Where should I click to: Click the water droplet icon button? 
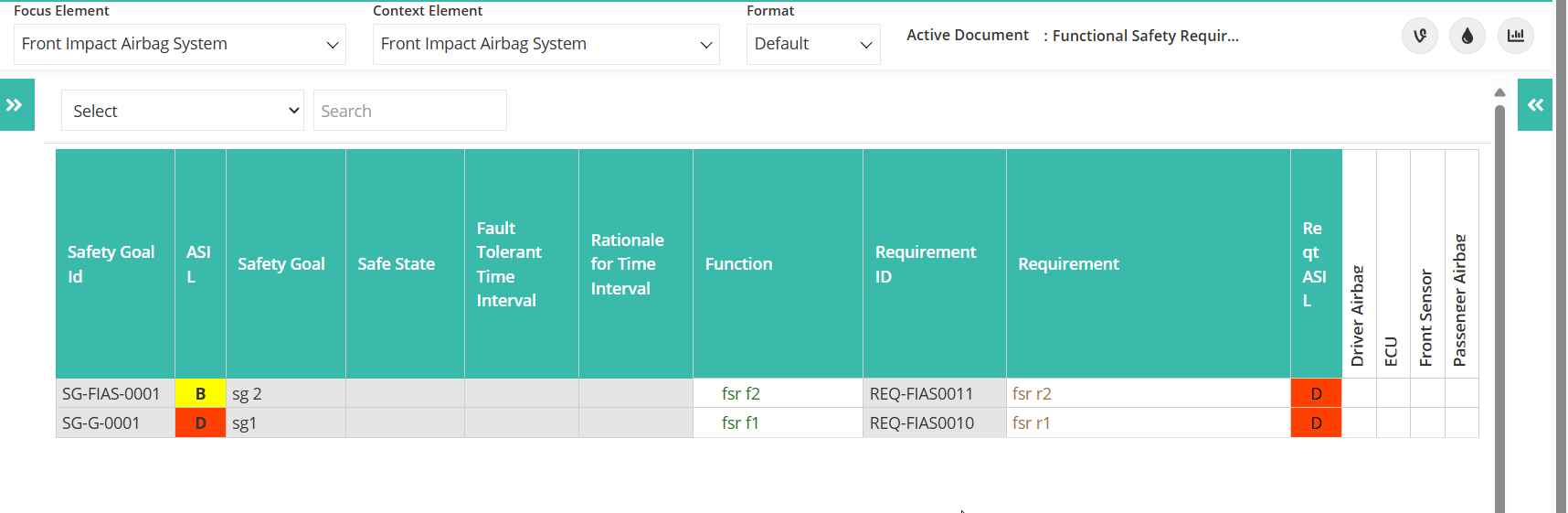pyautogui.click(x=1467, y=36)
